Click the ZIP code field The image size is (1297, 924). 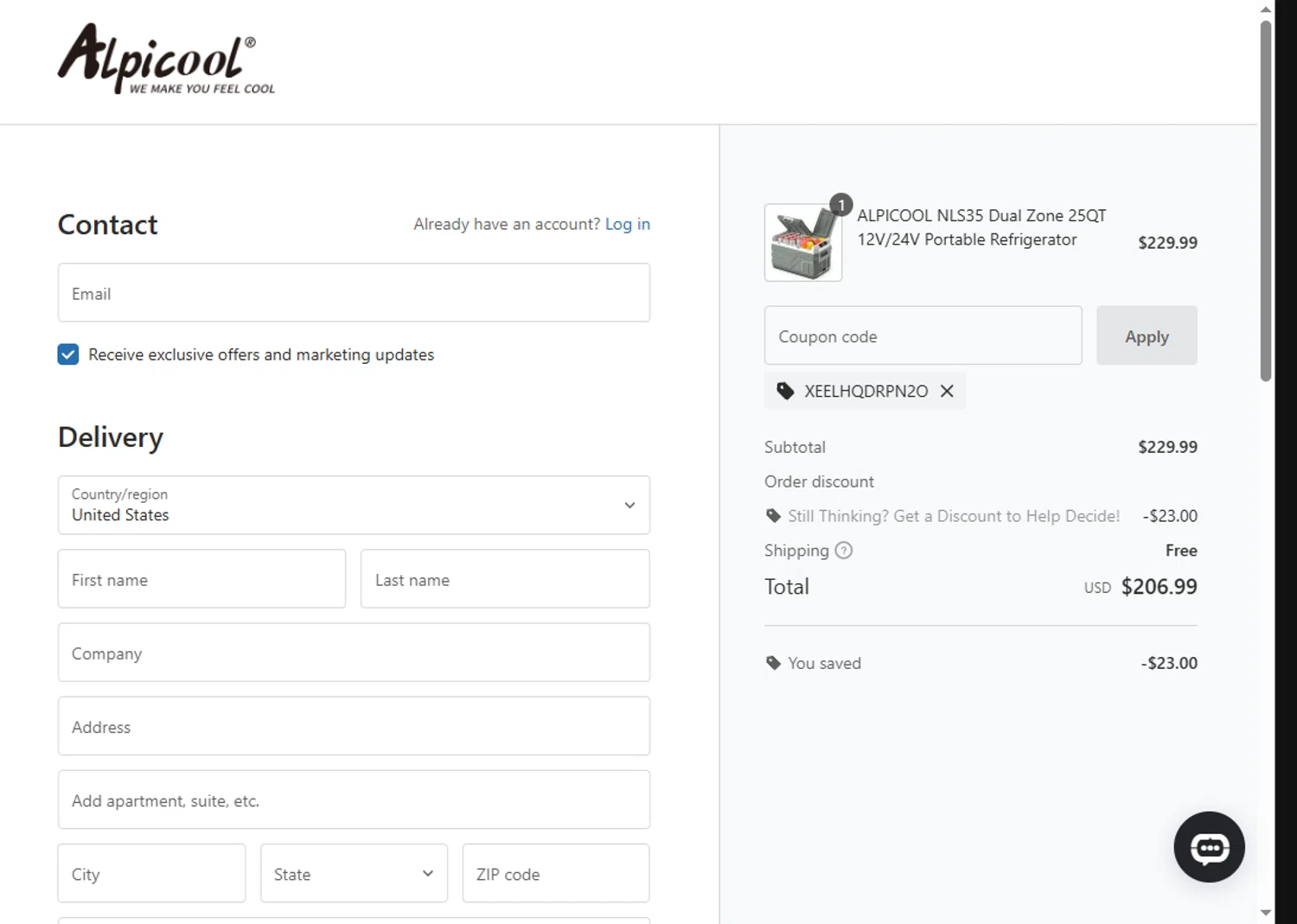556,873
